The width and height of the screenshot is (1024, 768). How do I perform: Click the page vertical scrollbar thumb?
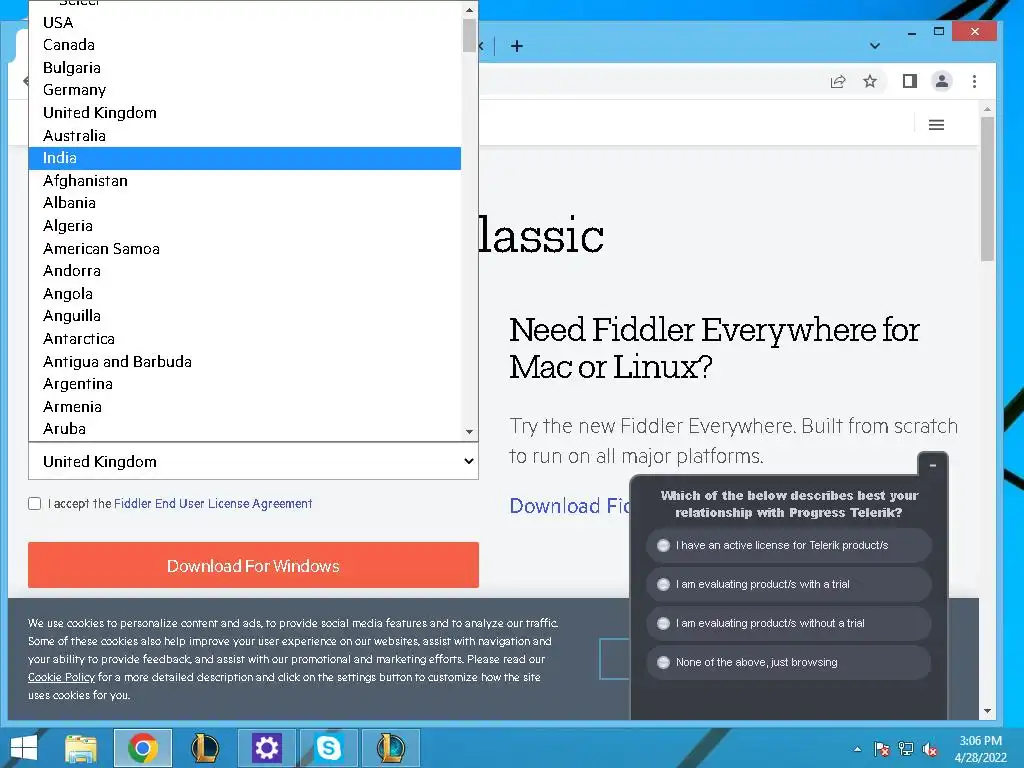(x=987, y=189)
